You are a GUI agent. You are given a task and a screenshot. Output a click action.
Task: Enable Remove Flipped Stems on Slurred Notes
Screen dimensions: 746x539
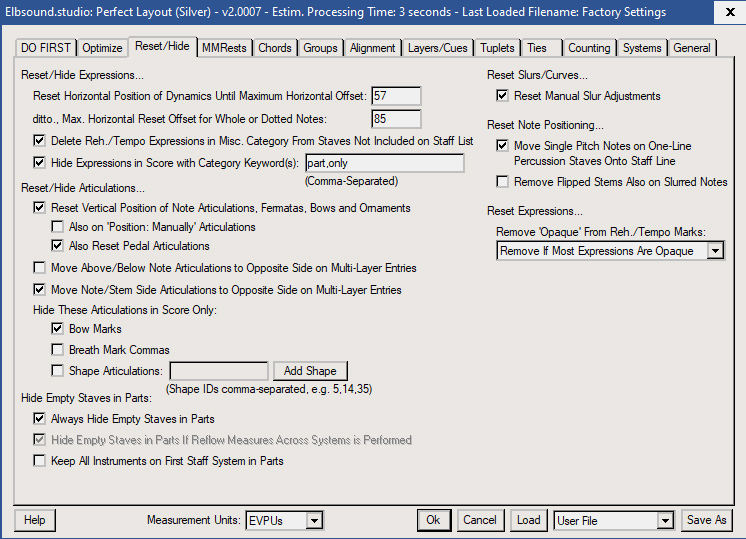(503, 183)
